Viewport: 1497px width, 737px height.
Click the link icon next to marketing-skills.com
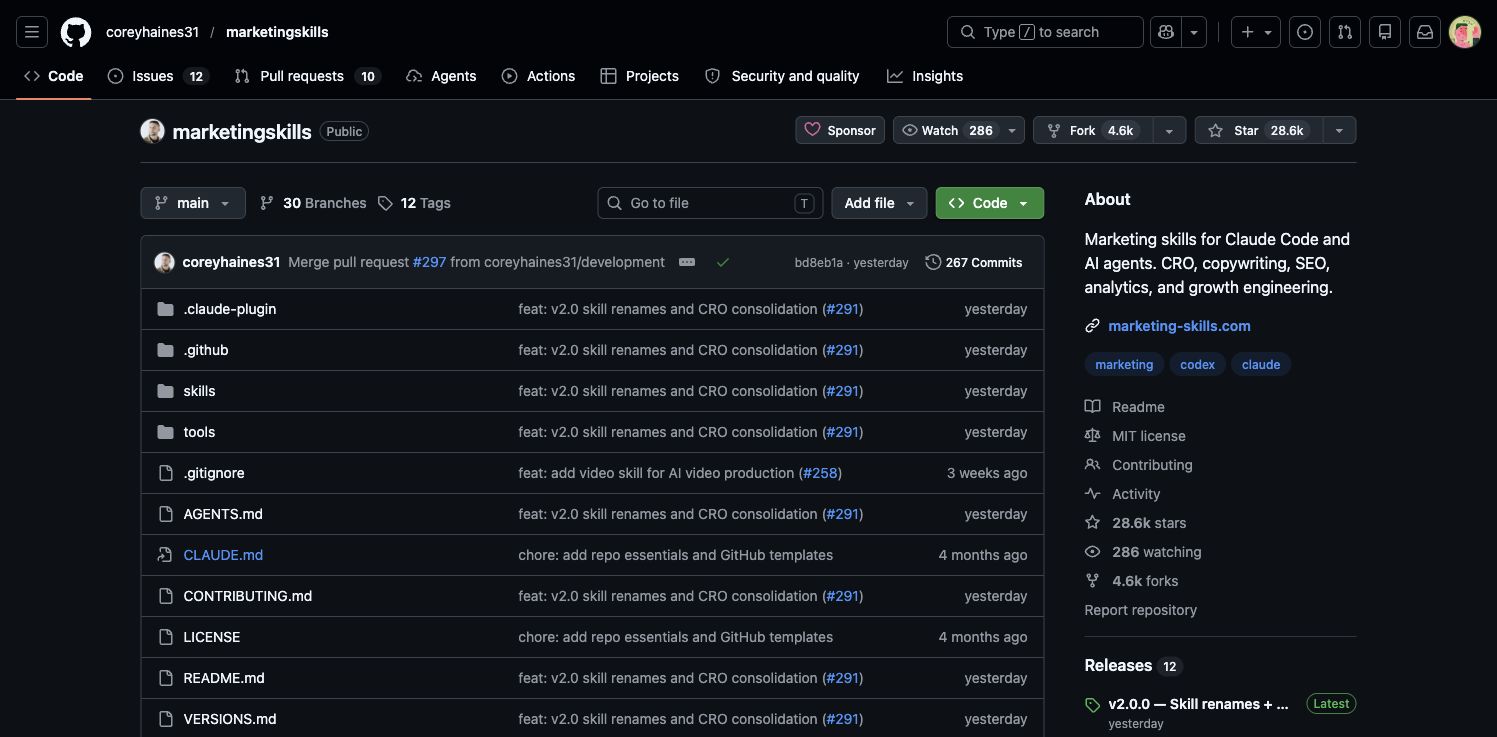click(x=1093, y=326)
